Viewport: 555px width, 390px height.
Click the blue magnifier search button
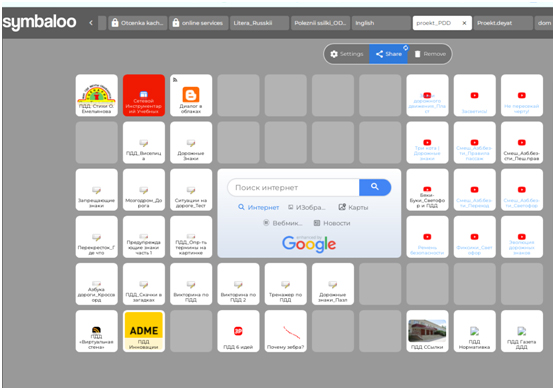[375, 187]
